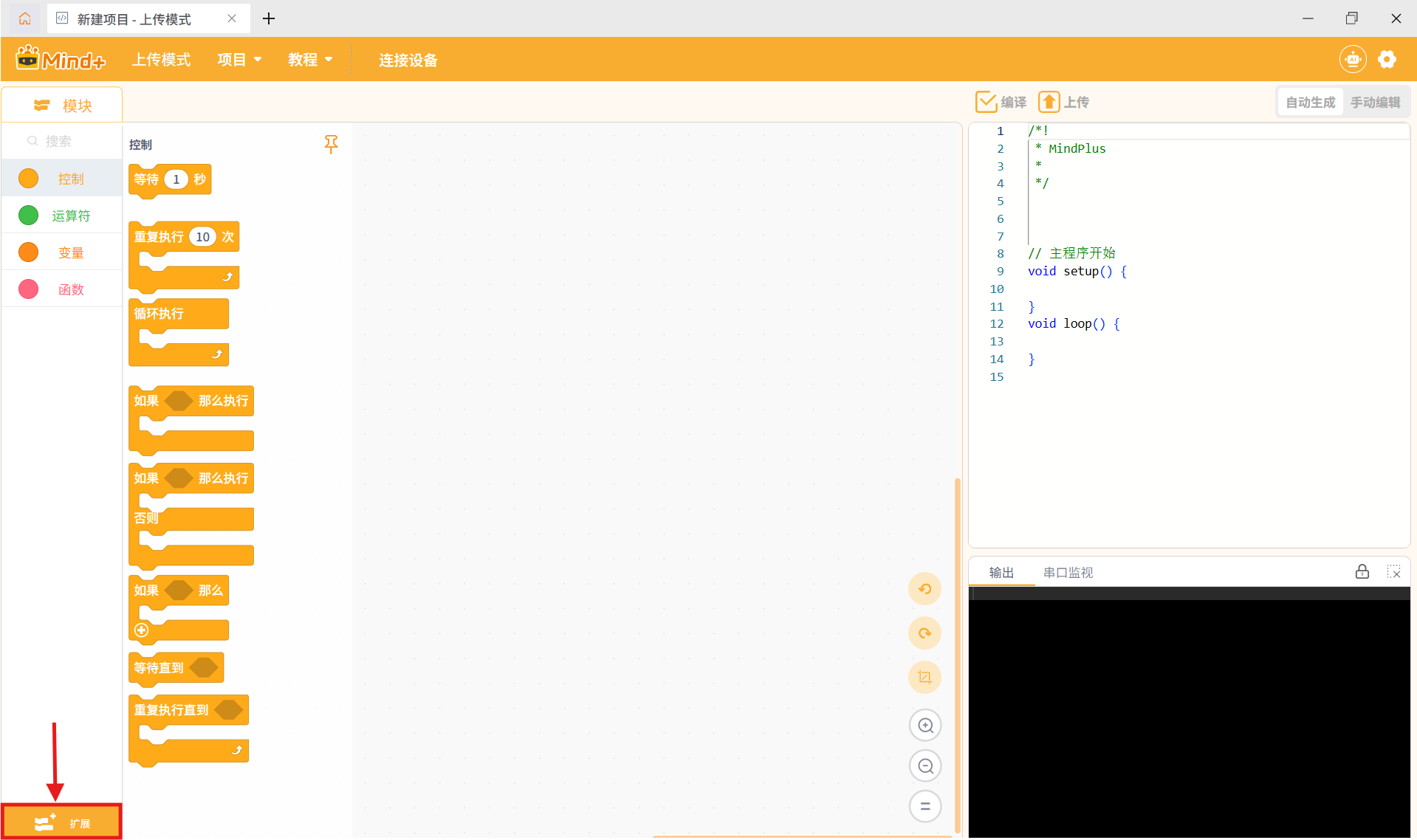Click the redo button on the workspace
Screen dimensions: 1417x840
pos(924,633)
